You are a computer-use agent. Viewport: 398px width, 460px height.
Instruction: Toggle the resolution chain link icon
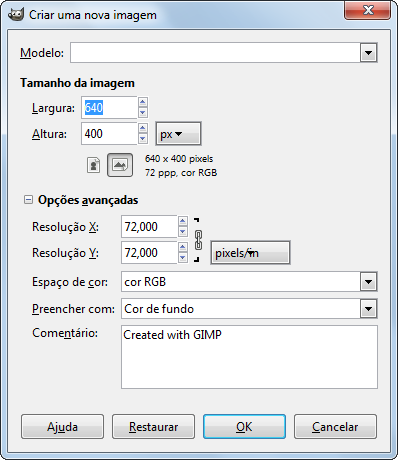198,240
